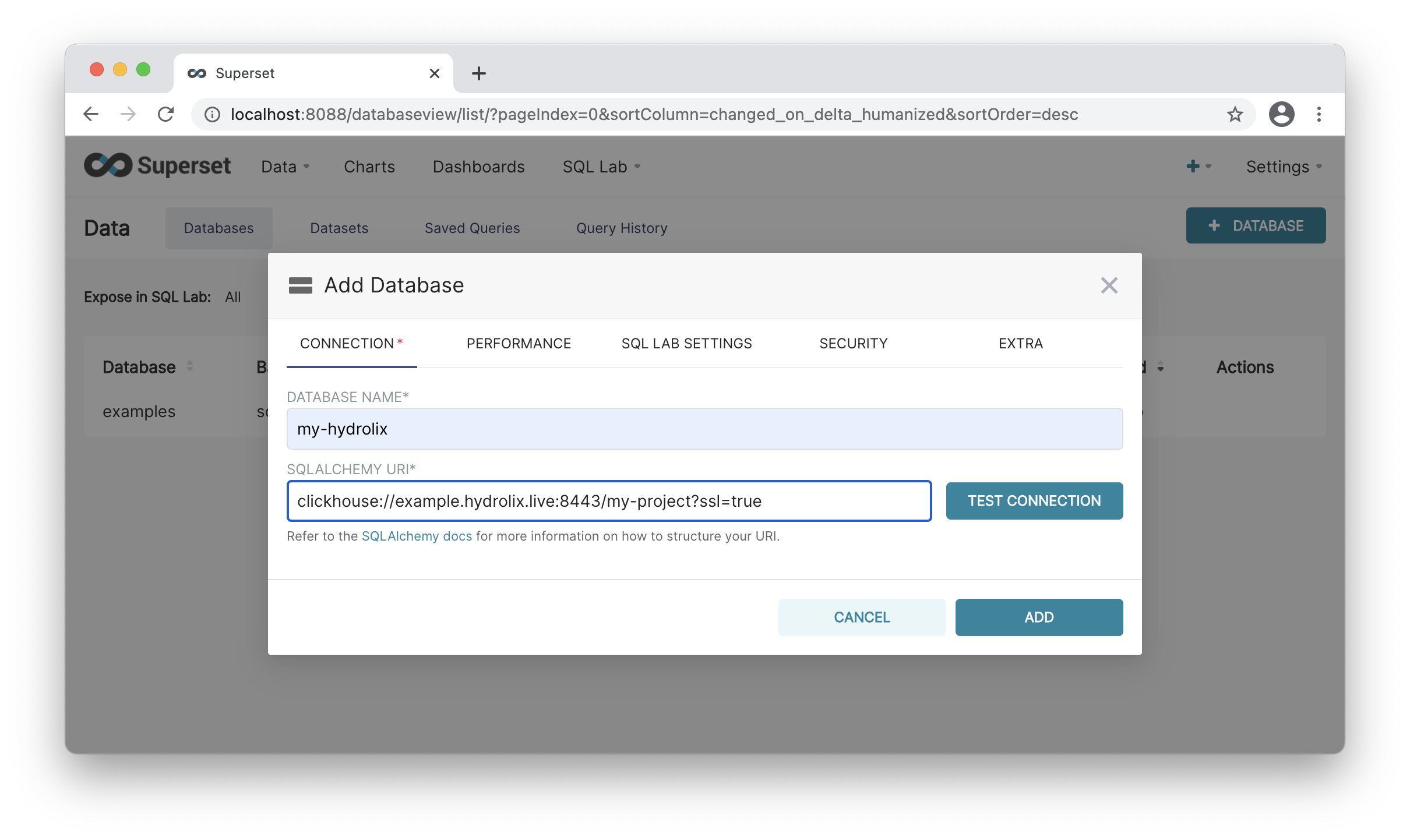Click the macOS yellow minimize button

(120, 70)
